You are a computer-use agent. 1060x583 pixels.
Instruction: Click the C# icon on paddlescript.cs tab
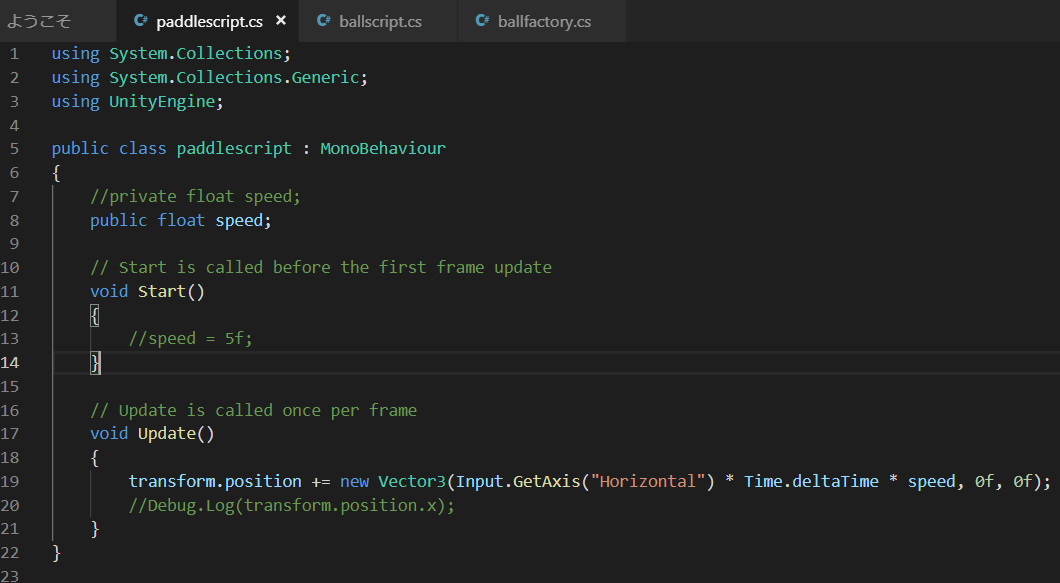click(140, 21)
